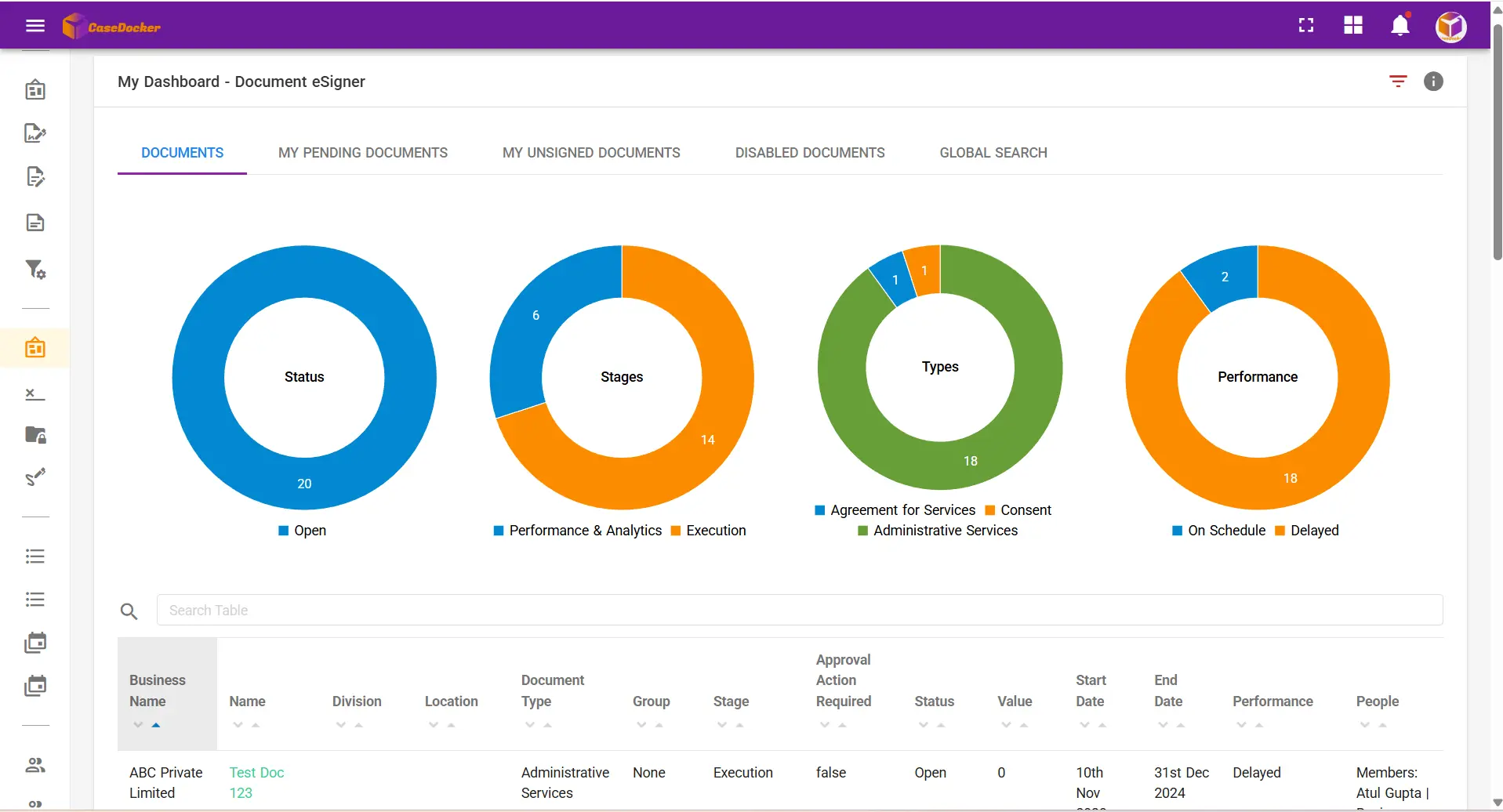Open the sidebar document chart-signing icon
The image size is (1503, 812).
[x=35, y=132]
